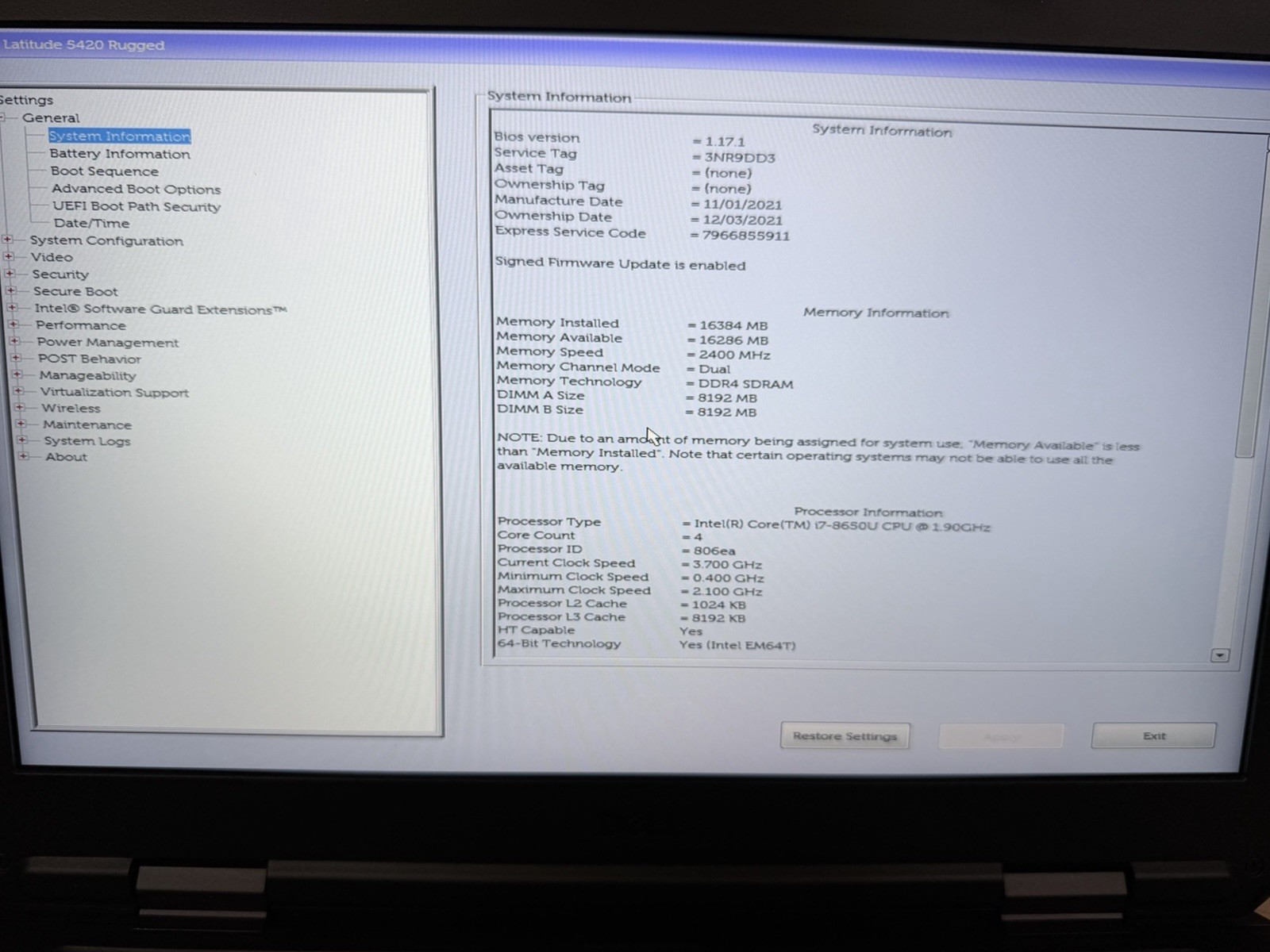Select the Video category
Viewport: 1270px width, 952px height.
pos(52,257)
